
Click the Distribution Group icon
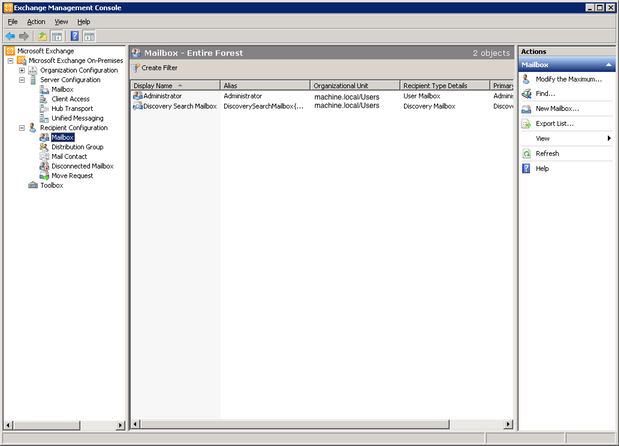point(44,147)
